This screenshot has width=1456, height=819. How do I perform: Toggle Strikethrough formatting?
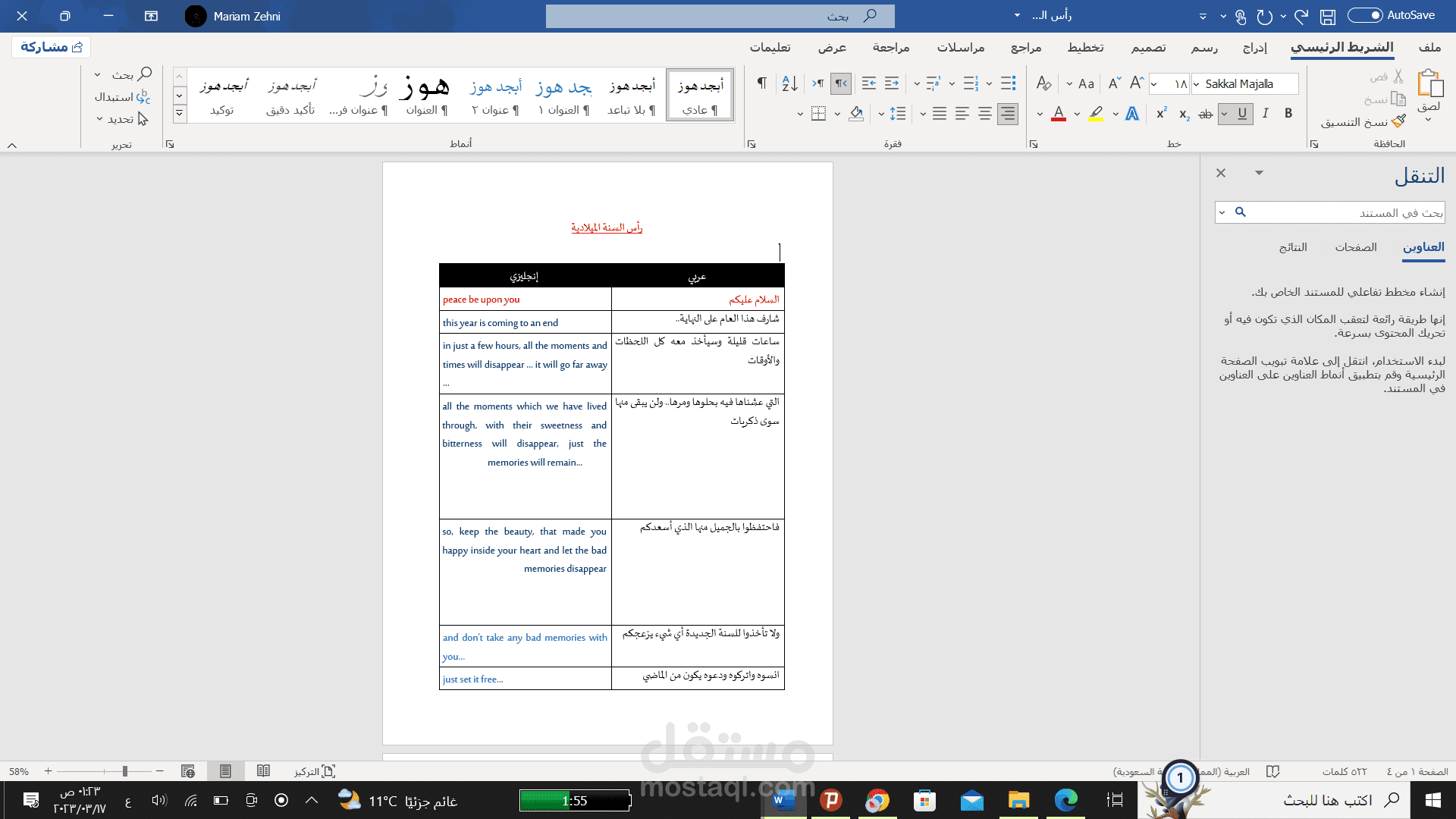tap(1206, 114)
